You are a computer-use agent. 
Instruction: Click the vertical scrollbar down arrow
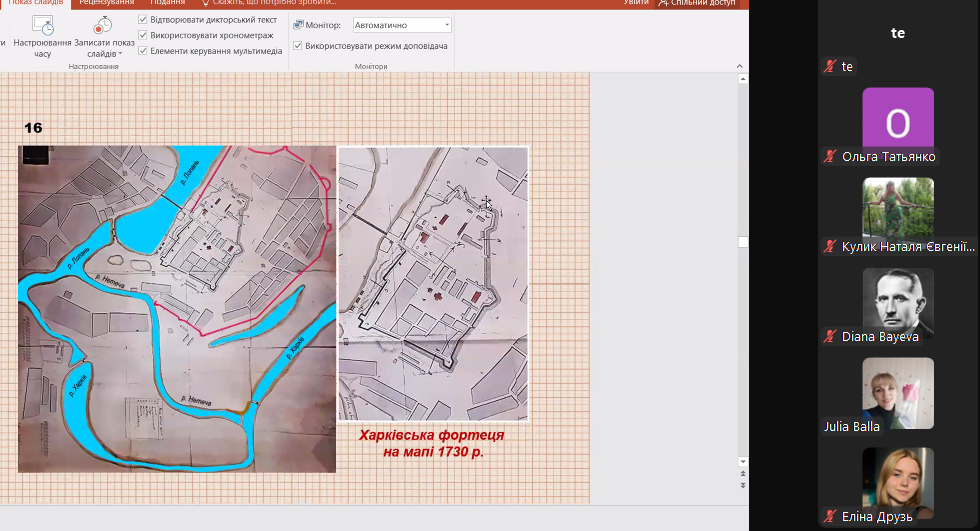click(x=742, y=462)
